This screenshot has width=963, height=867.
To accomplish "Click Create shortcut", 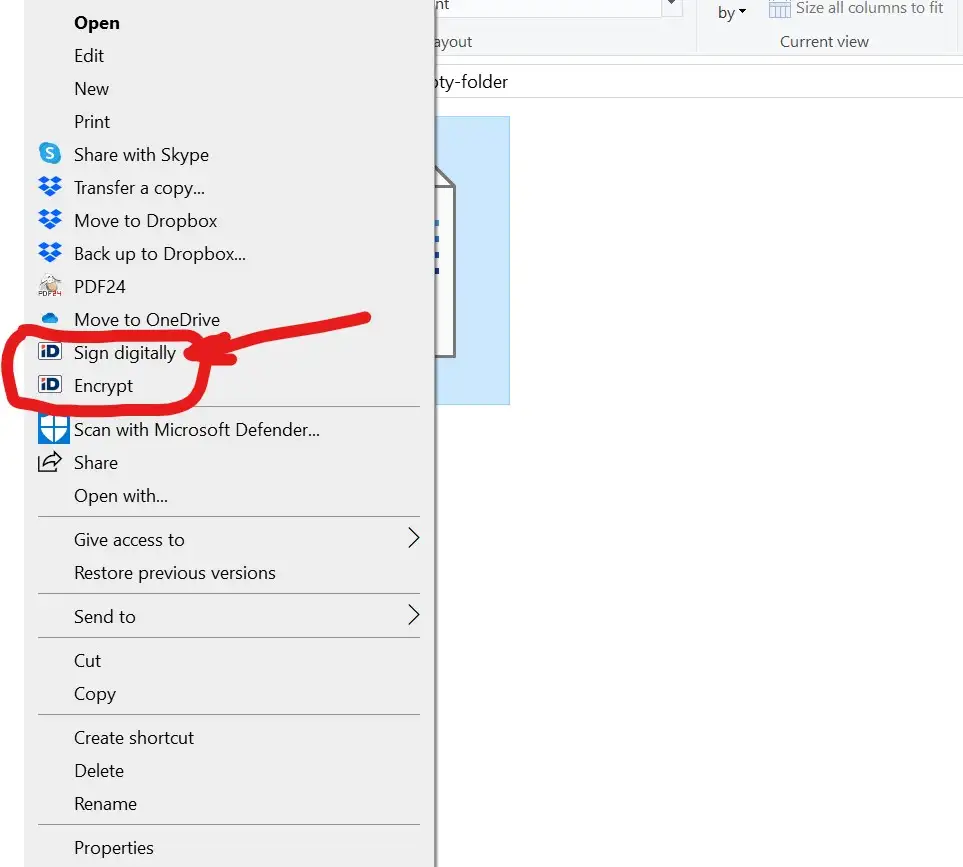I will click(134, 738).
